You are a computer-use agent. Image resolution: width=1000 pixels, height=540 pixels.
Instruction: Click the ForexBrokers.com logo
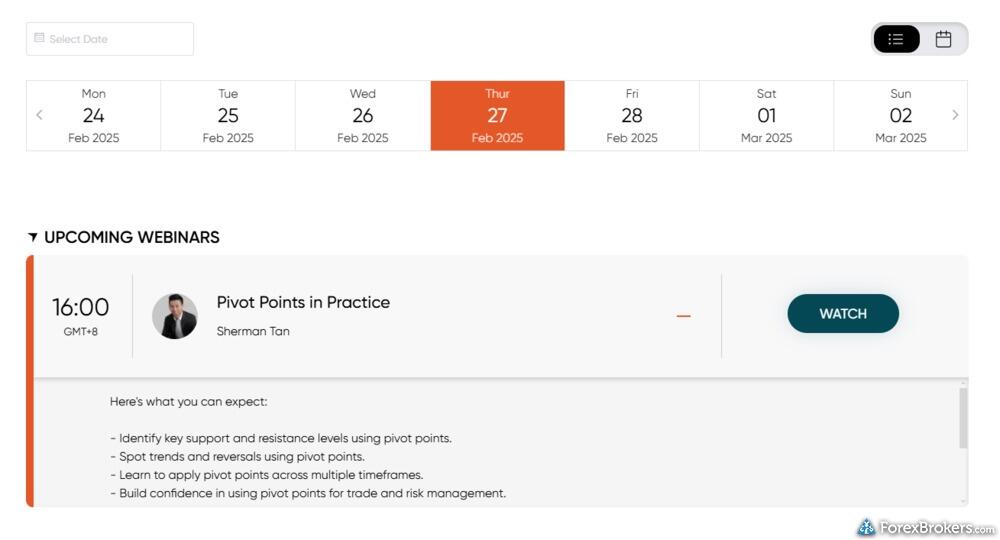tap(926, 527)
